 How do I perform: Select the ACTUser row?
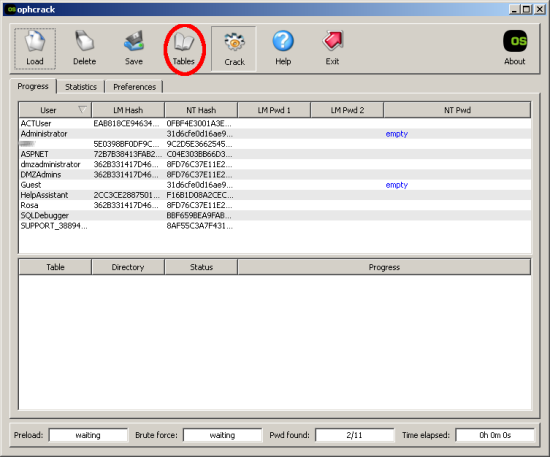pyautogui.click(x=275, y=123)
